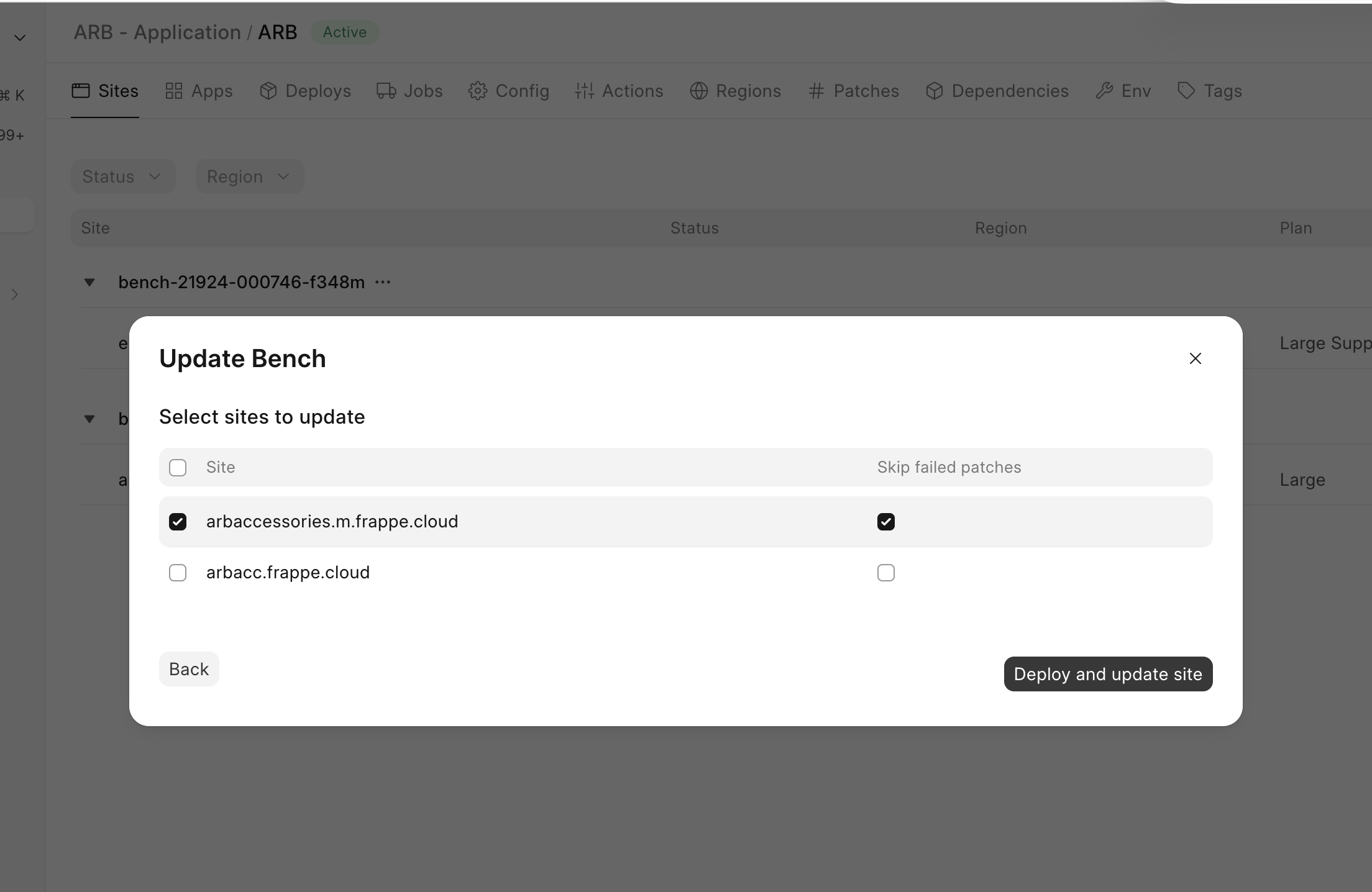The height and width of the screenshot is (892, 1372).
Task: Click Deploy and update site
Action: coord(1108,674)
